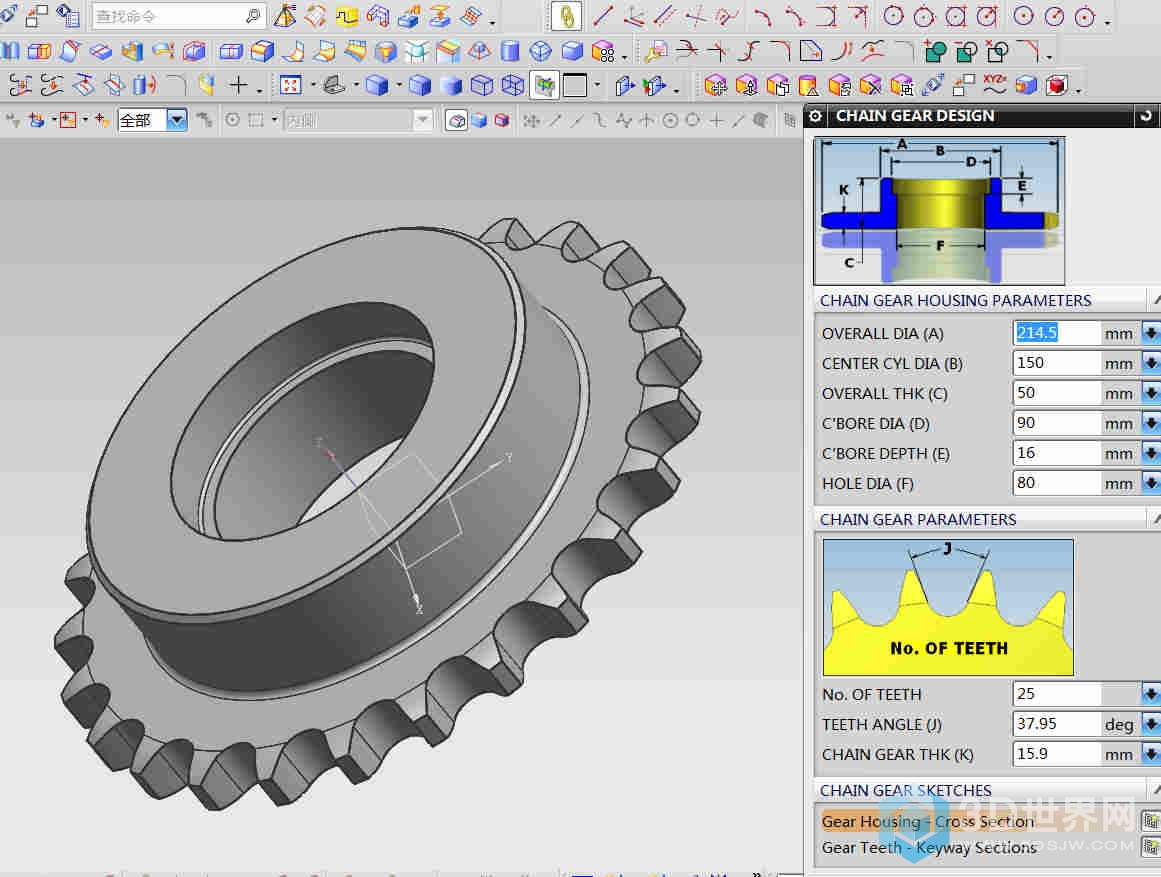The width and height of the screenshot is (1161, 877).
Task: Click the cylinder primitive icon
Action: tap(510, 51)
